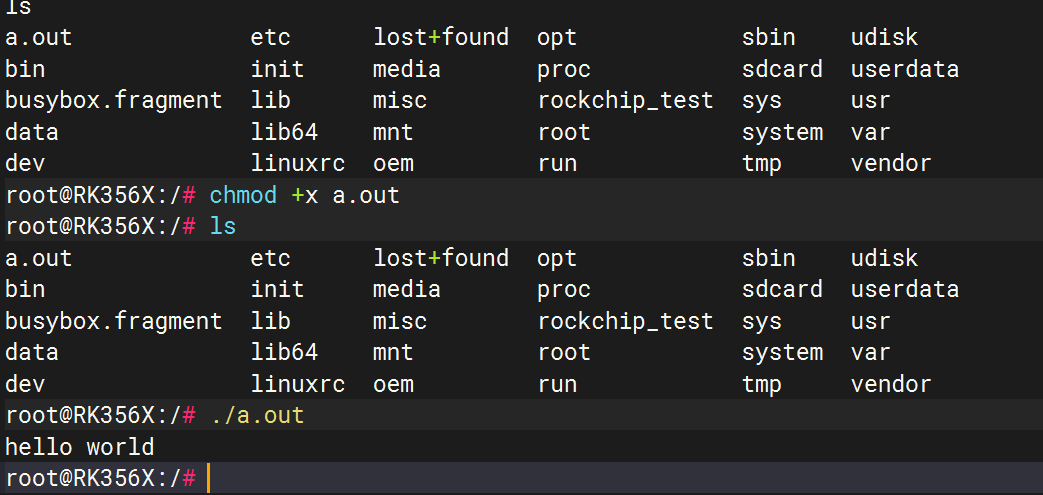1043x495 pixels.
Task: Click the hello world output line
Action: pyautogui.click(x=80, y=447)
